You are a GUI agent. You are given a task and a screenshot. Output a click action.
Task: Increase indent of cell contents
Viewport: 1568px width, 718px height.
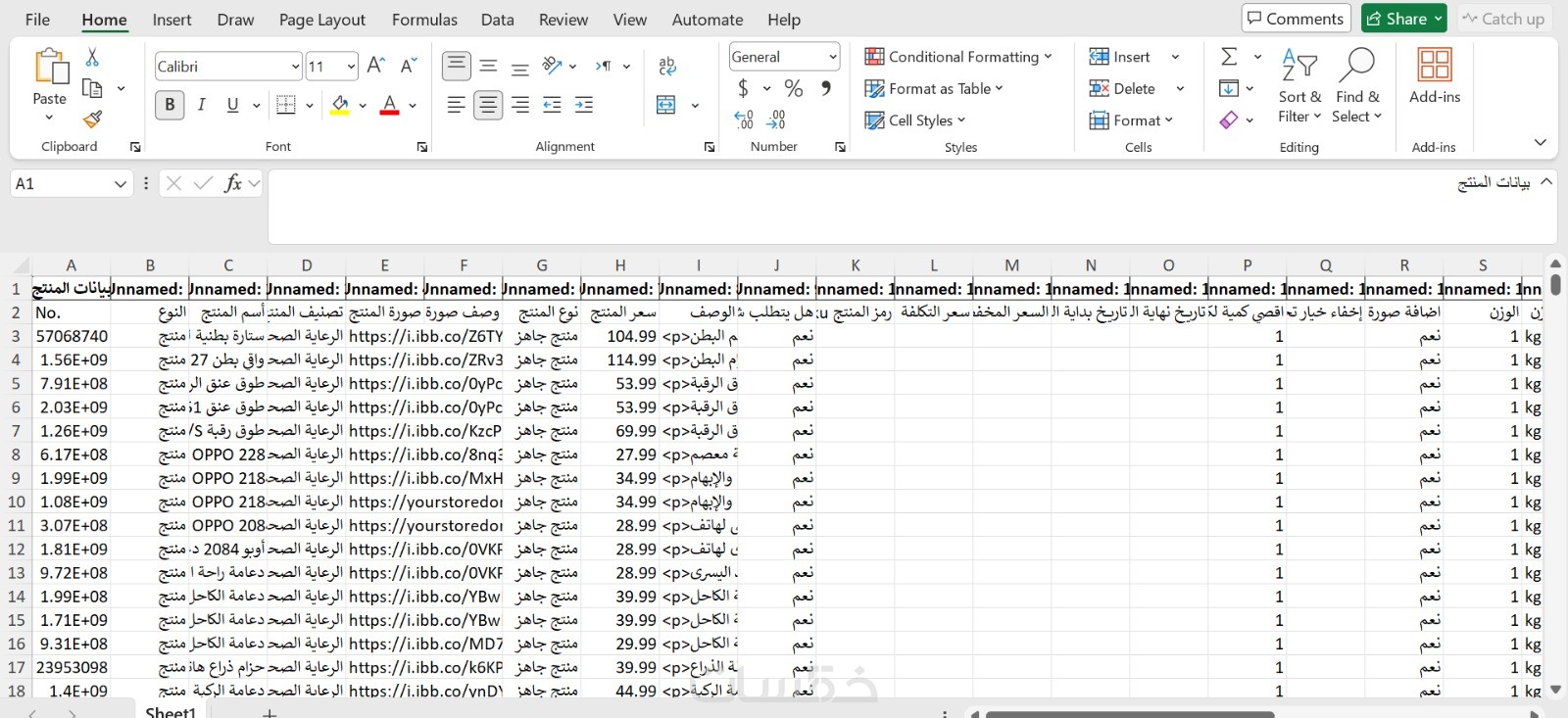pyautogui.click(x=584, y=105)
